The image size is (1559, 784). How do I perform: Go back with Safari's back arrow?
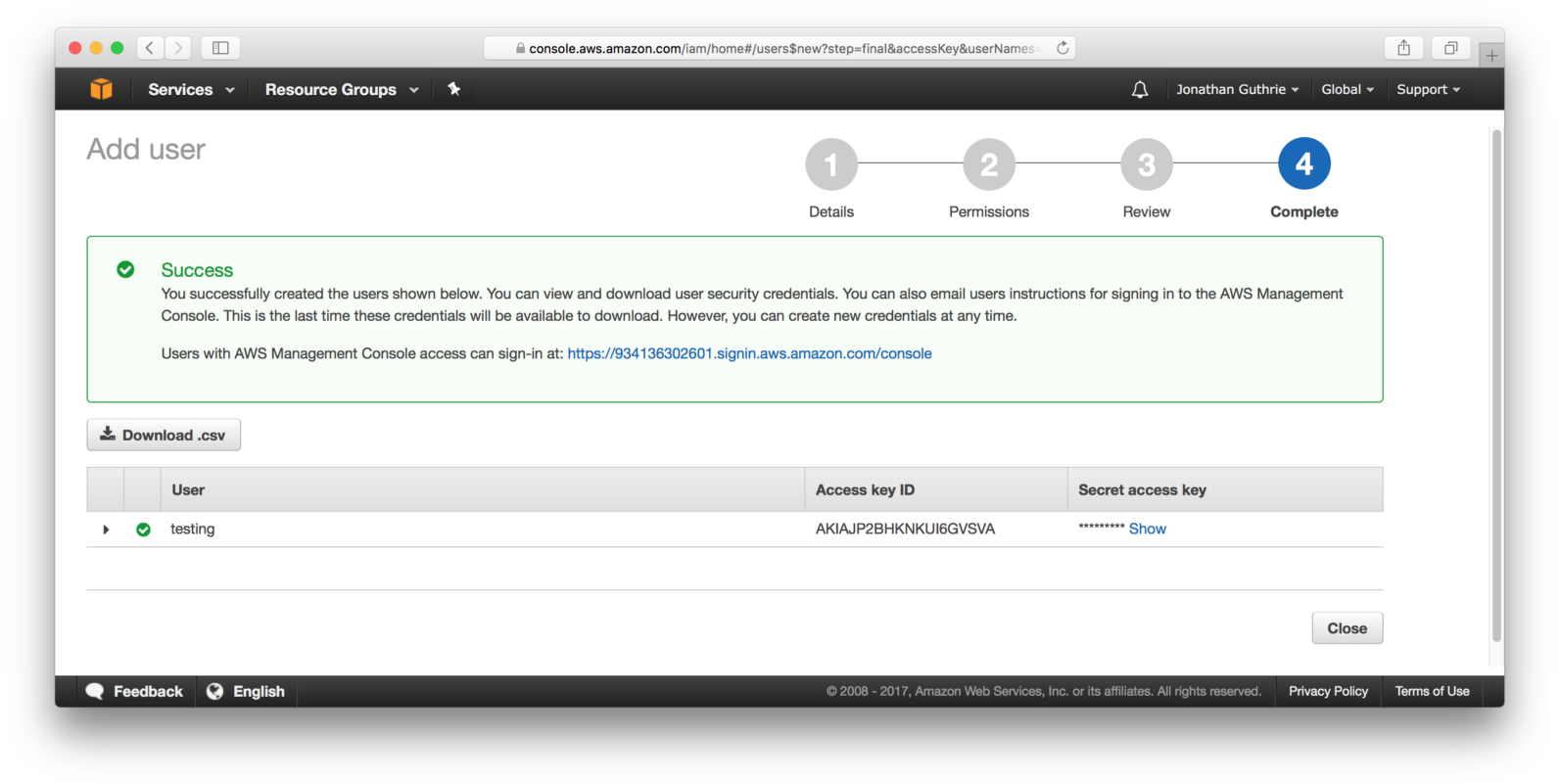pyautogui.click(x=150, y=48)
